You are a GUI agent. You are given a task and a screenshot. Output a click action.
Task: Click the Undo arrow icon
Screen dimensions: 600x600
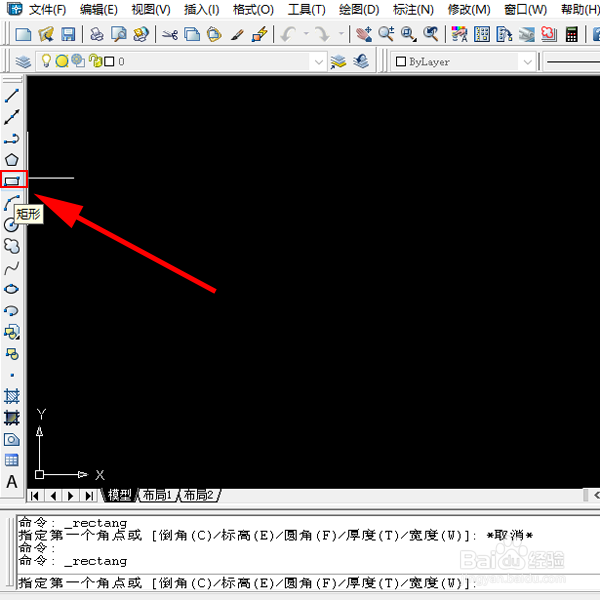[289, 34]
